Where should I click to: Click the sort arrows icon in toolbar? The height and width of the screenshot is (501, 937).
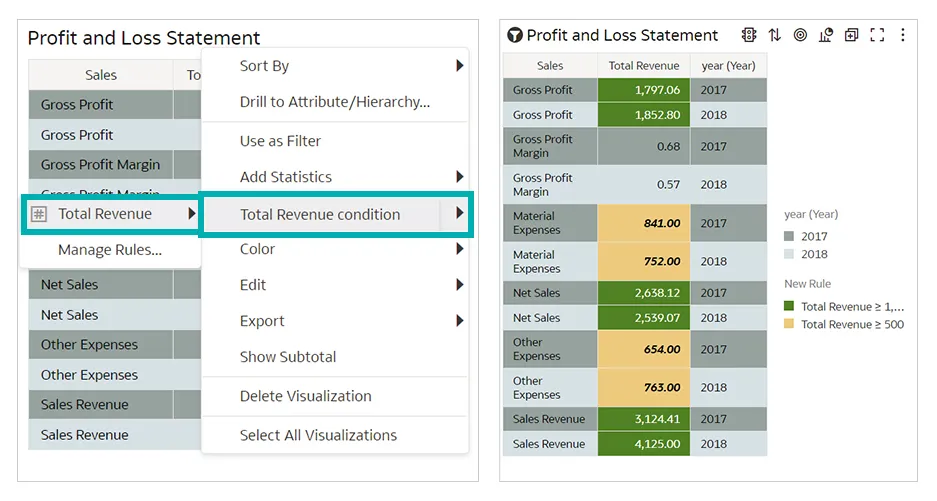[x=775, y=35]
